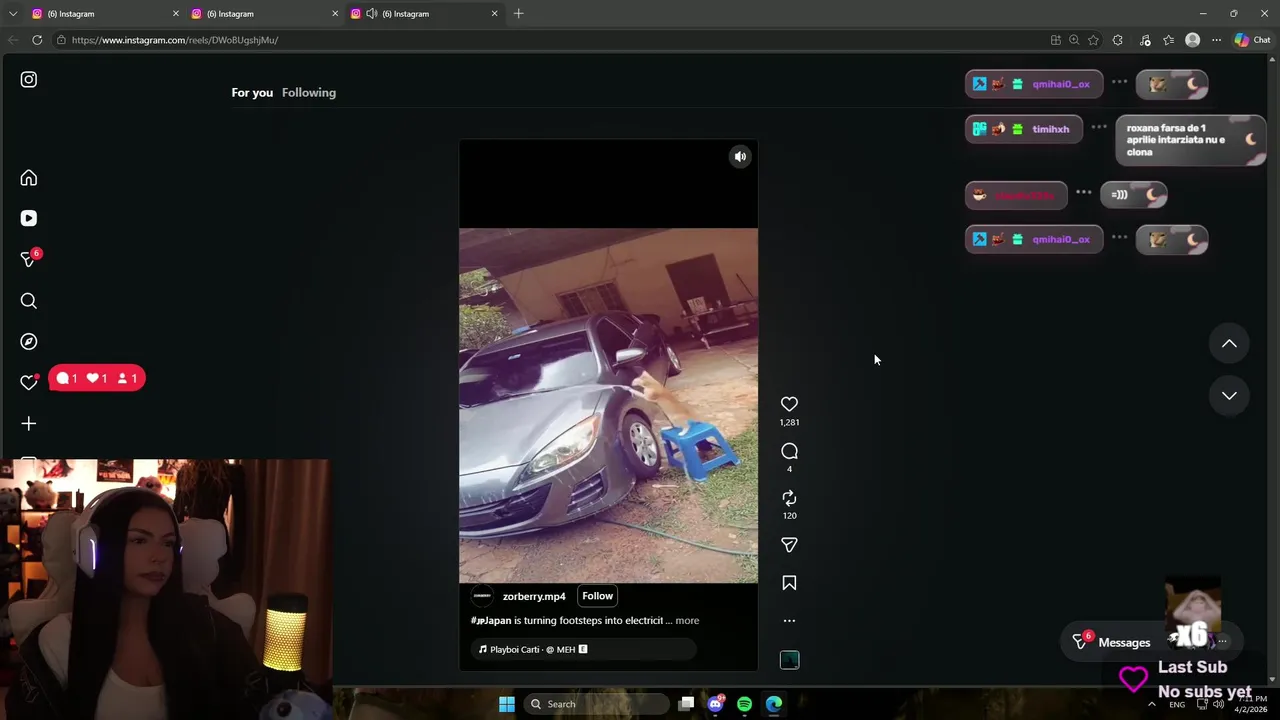Open notifications heart in sidebar
The image size is (1280, 720).
point(29,382)
